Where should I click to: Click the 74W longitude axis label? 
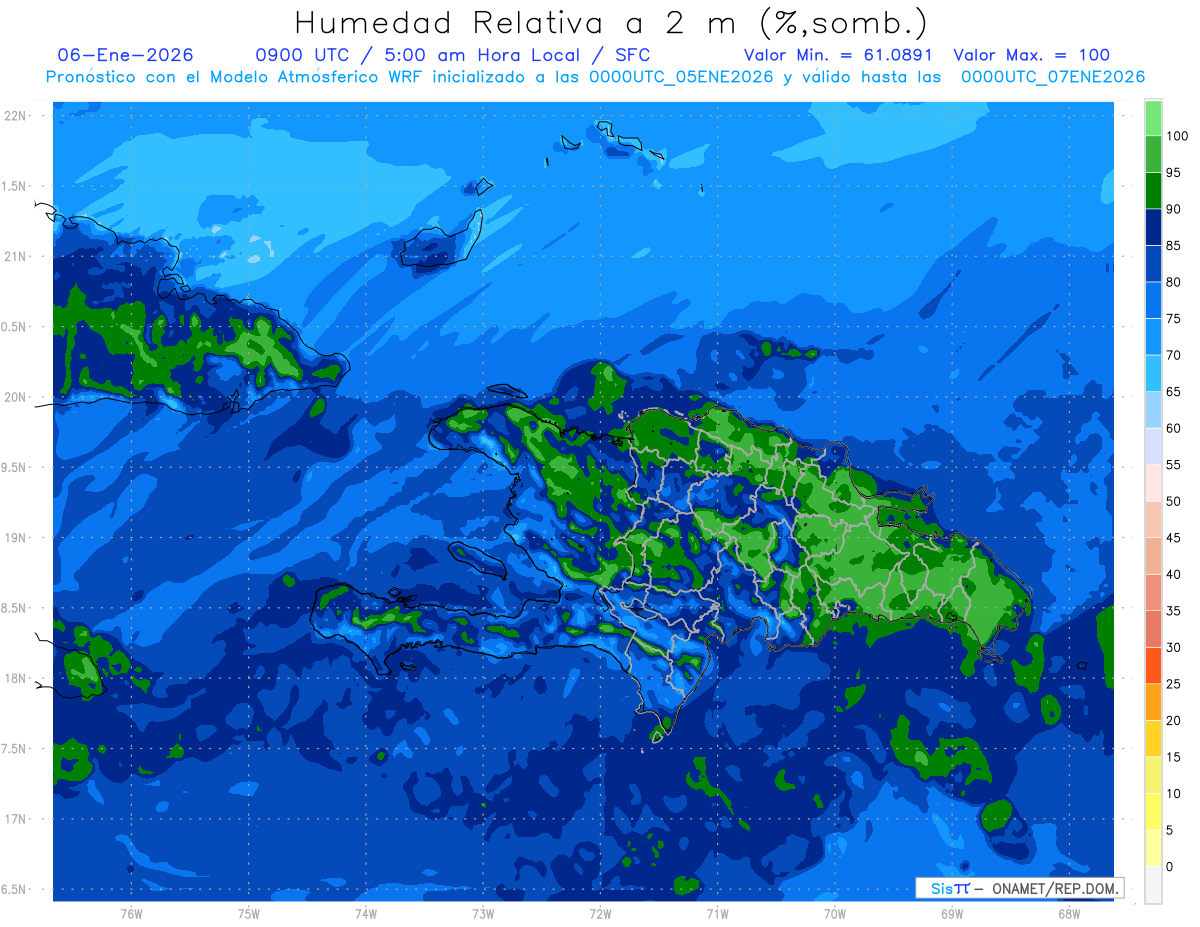coord(366,913)
